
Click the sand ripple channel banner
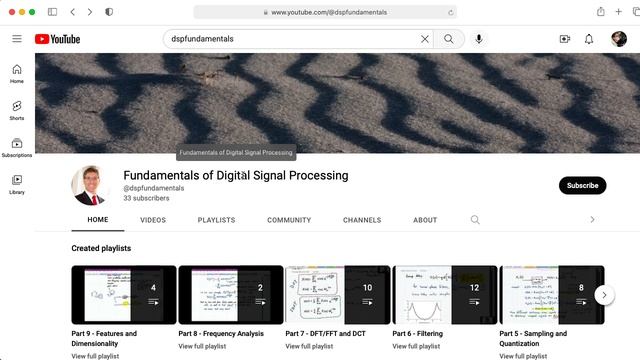pyautogui.click(x=338, y=103)
